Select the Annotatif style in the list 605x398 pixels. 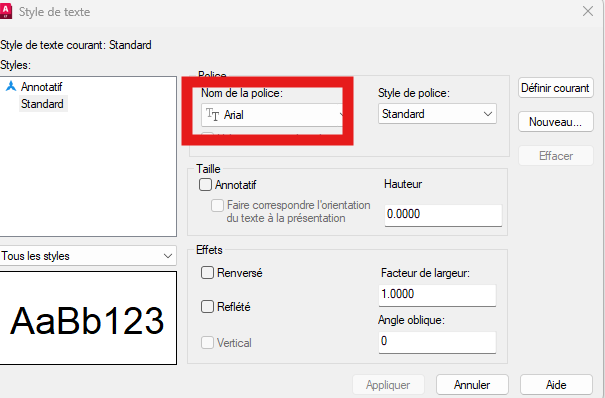pos(41,87)
